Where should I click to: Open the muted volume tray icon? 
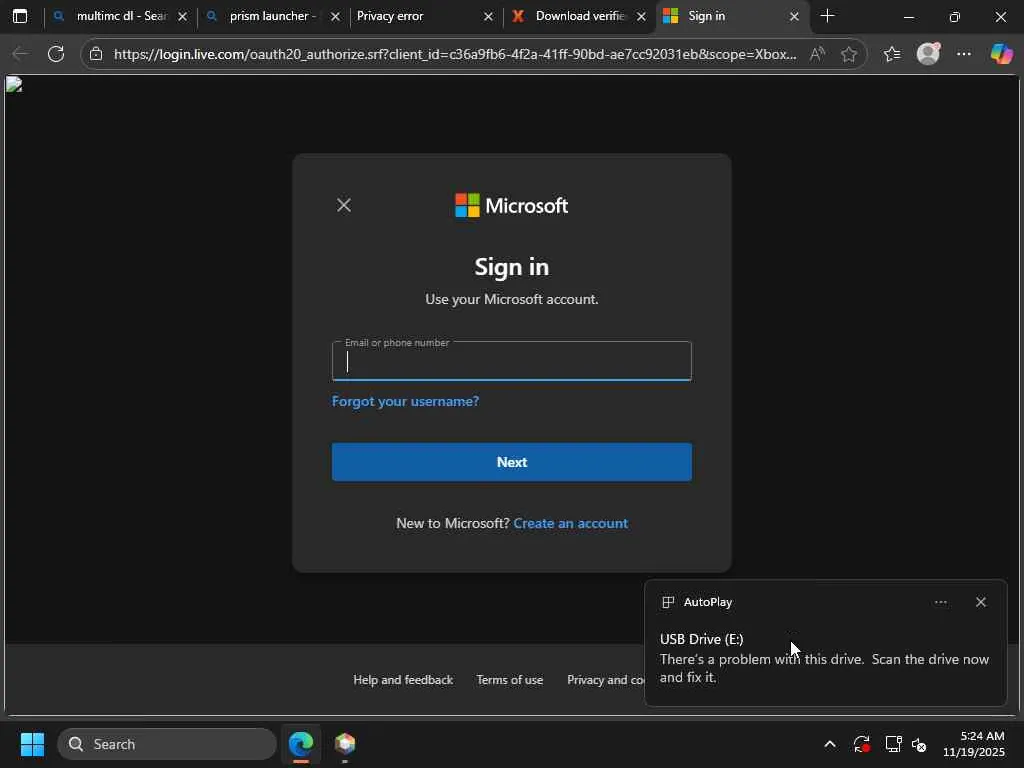tap(920, 744)
